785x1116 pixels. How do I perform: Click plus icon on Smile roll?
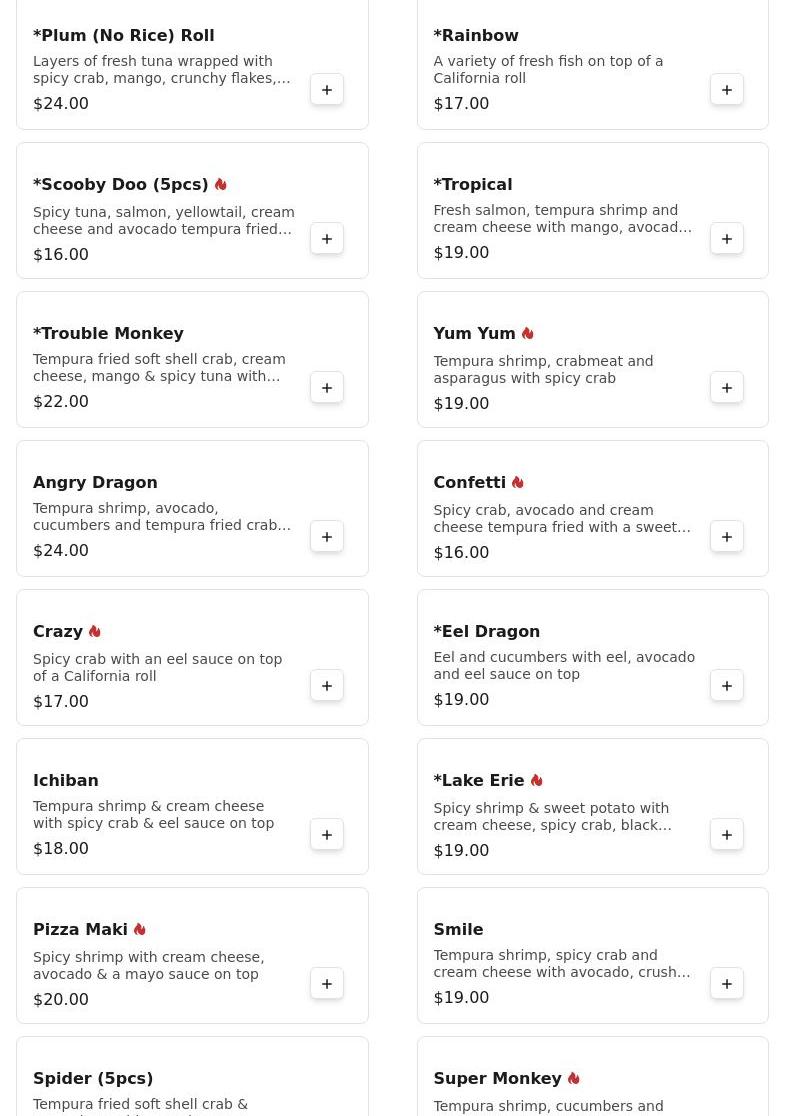tap(727, 984)
